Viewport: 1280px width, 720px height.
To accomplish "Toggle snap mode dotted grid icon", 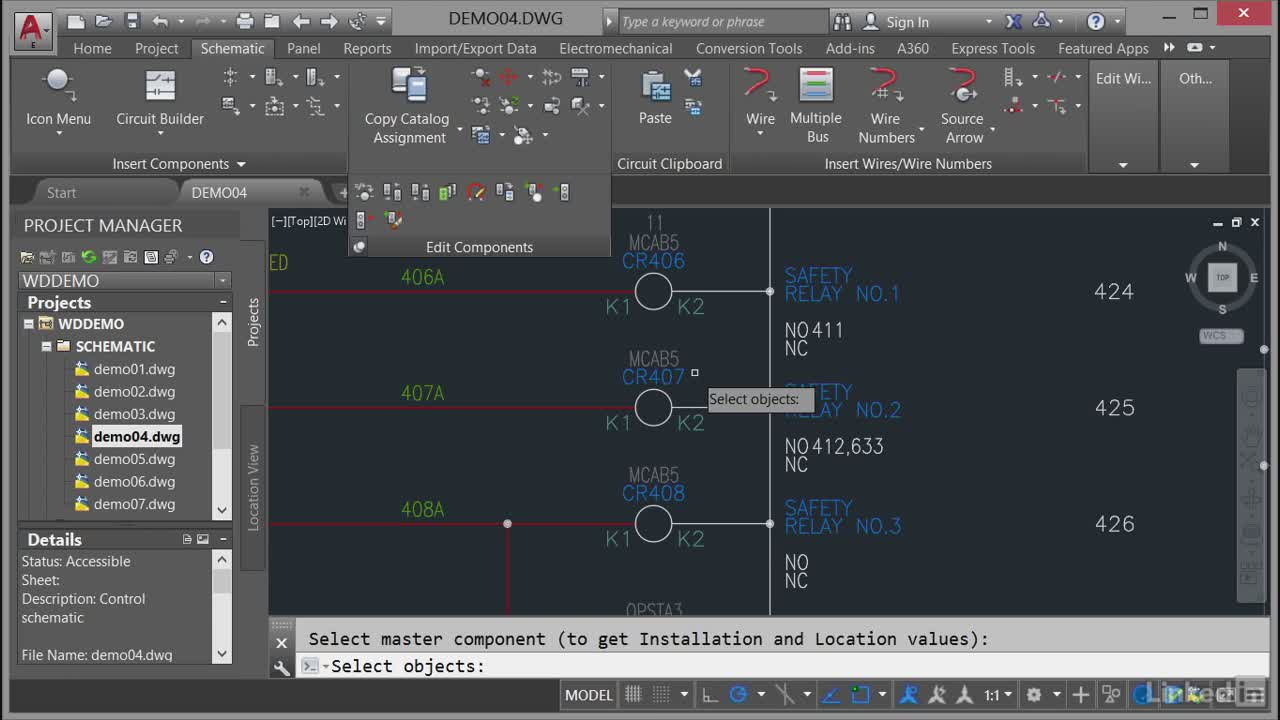I will 661,694.
